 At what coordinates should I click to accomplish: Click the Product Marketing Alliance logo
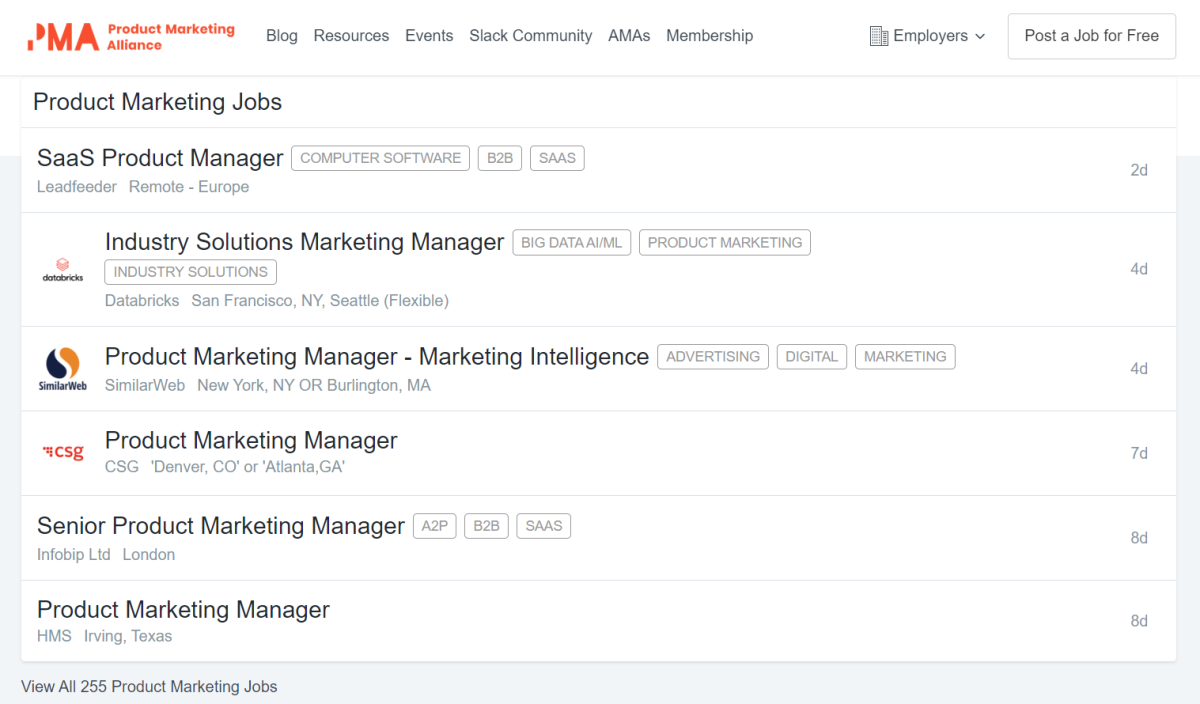[131, 36]
